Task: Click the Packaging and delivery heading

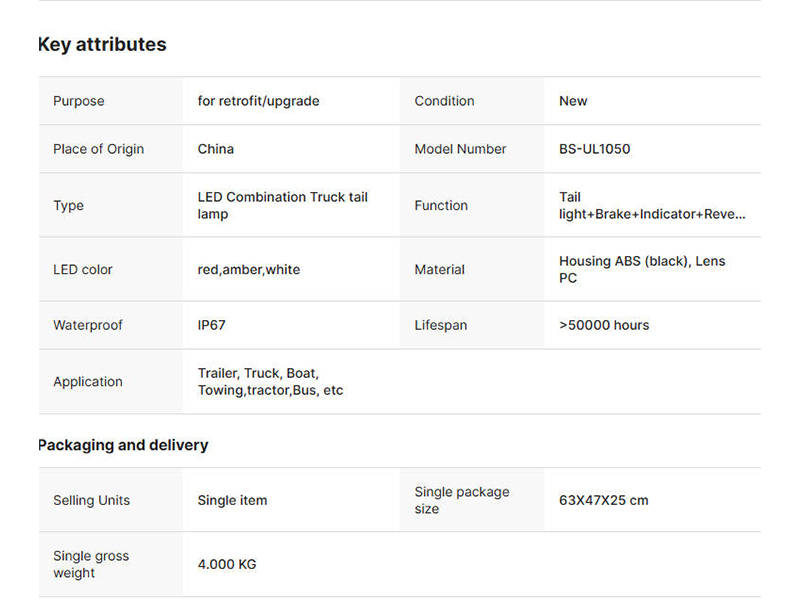Action: [x=123, y=445]
